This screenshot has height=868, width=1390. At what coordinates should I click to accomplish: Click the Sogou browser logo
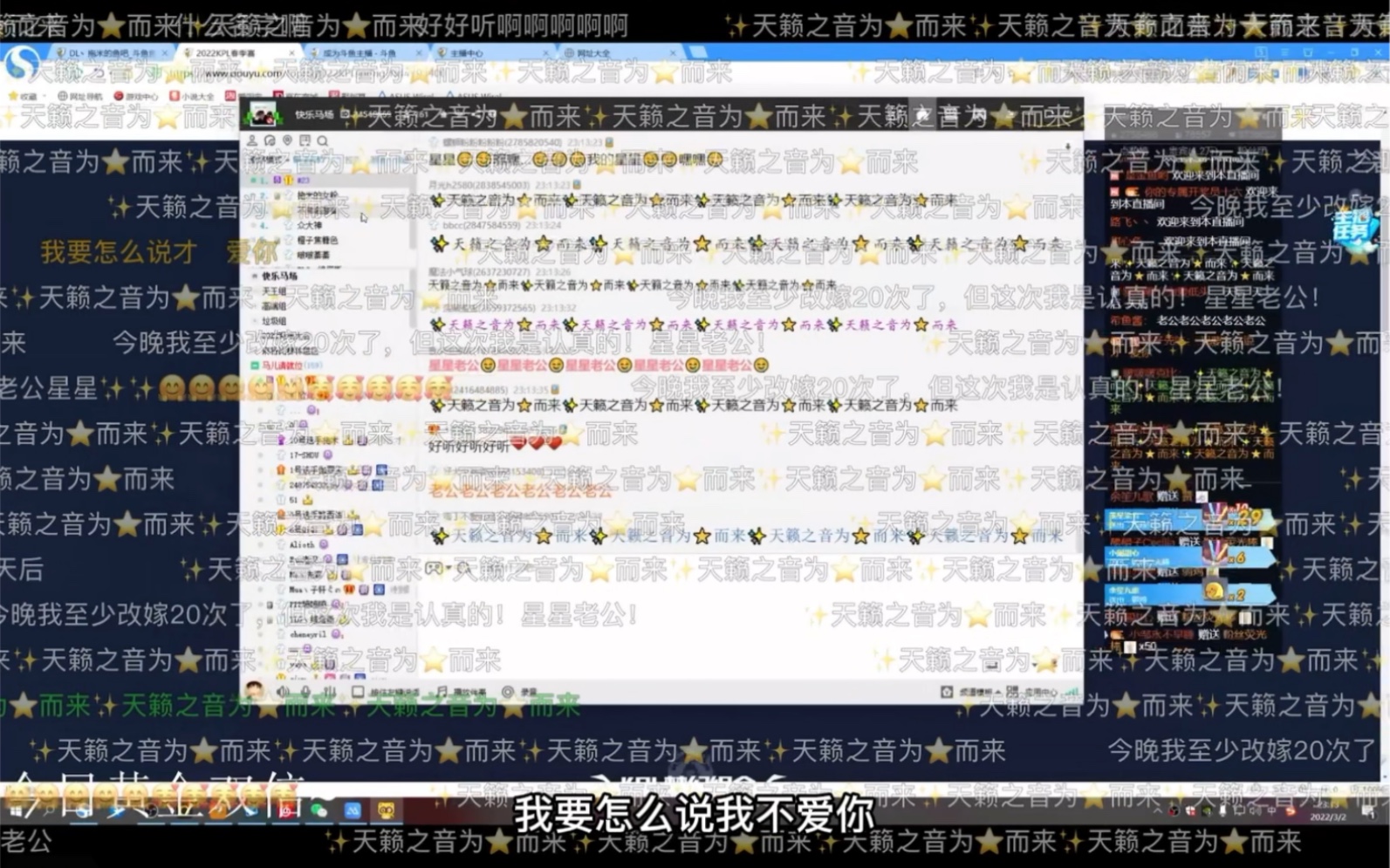tap(22, 63)
